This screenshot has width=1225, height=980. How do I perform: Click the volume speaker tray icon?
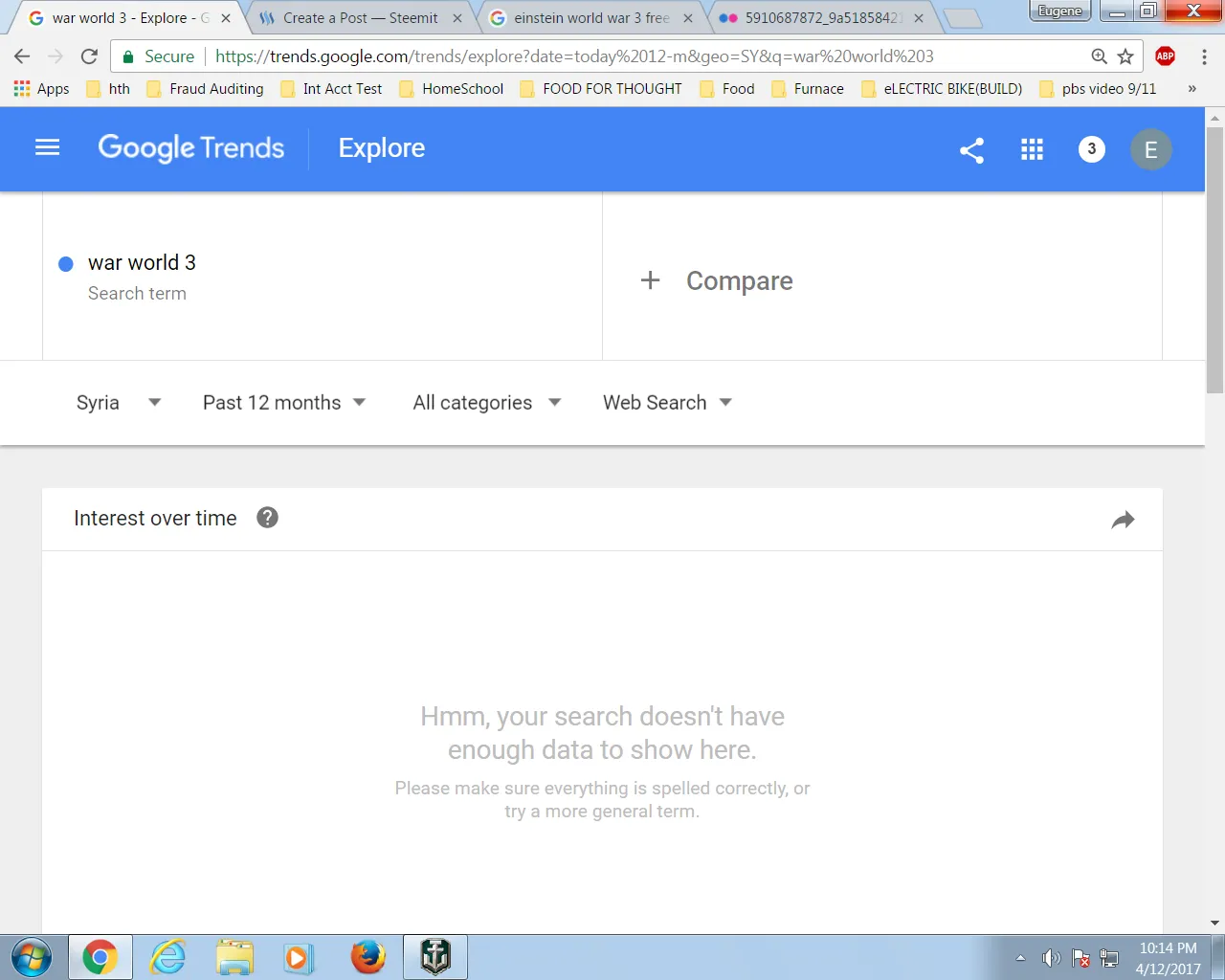pyautogui.click(x=1051, y=958)
